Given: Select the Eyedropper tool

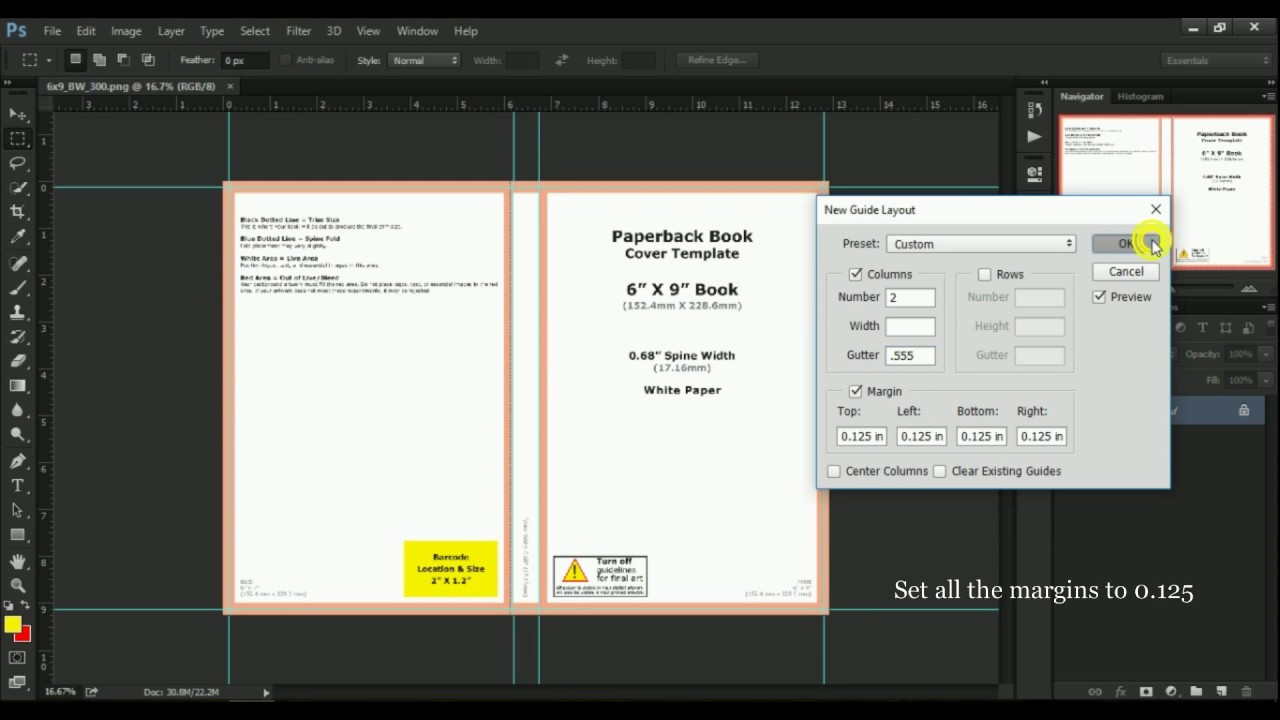Looking at the screenshot, I should pyautogui.click(x=18, y=237).
